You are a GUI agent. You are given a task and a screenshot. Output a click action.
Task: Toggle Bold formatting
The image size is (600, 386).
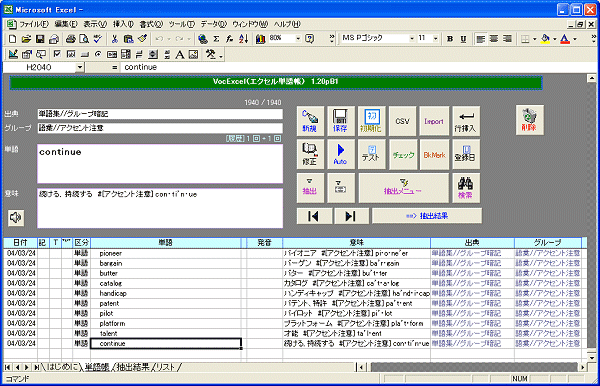point(450,39)
